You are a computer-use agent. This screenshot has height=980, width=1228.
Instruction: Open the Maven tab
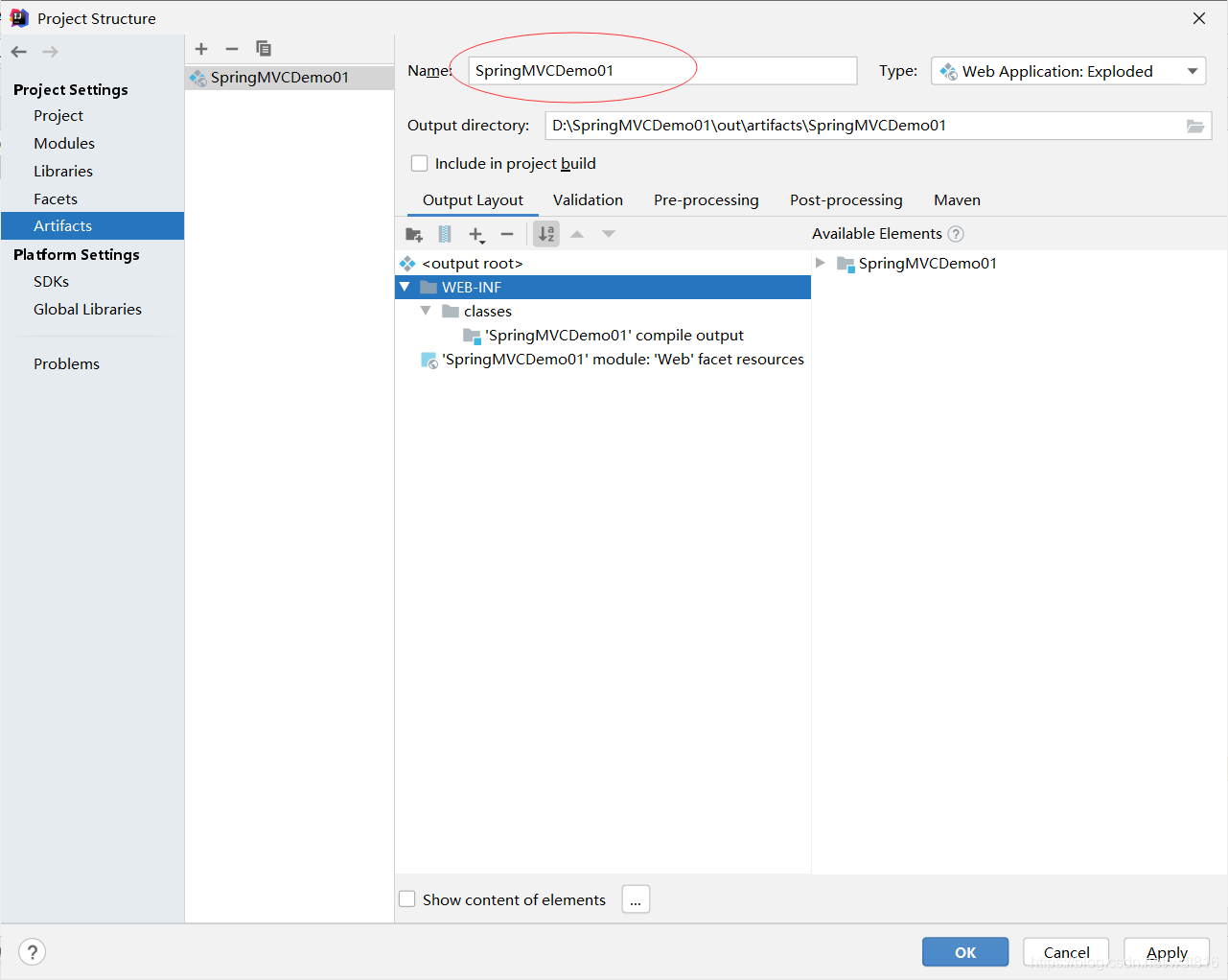(957, 199)
